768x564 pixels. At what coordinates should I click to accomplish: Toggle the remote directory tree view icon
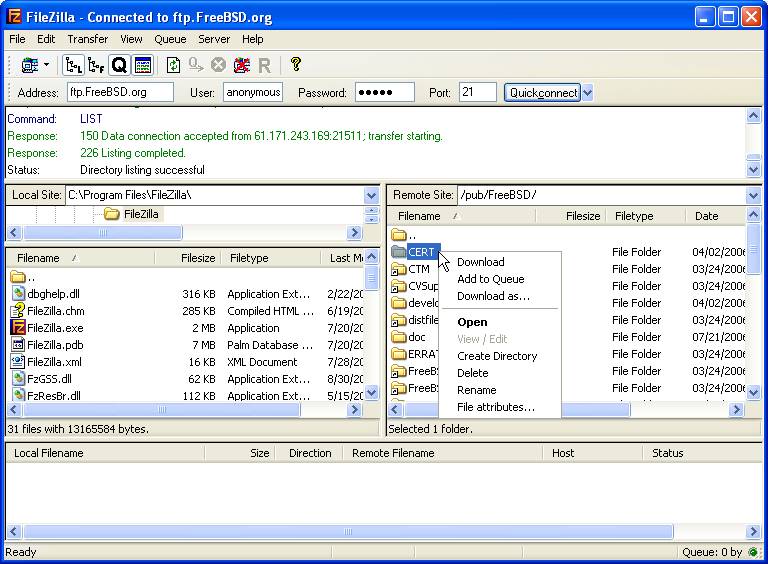coord(96,65)
